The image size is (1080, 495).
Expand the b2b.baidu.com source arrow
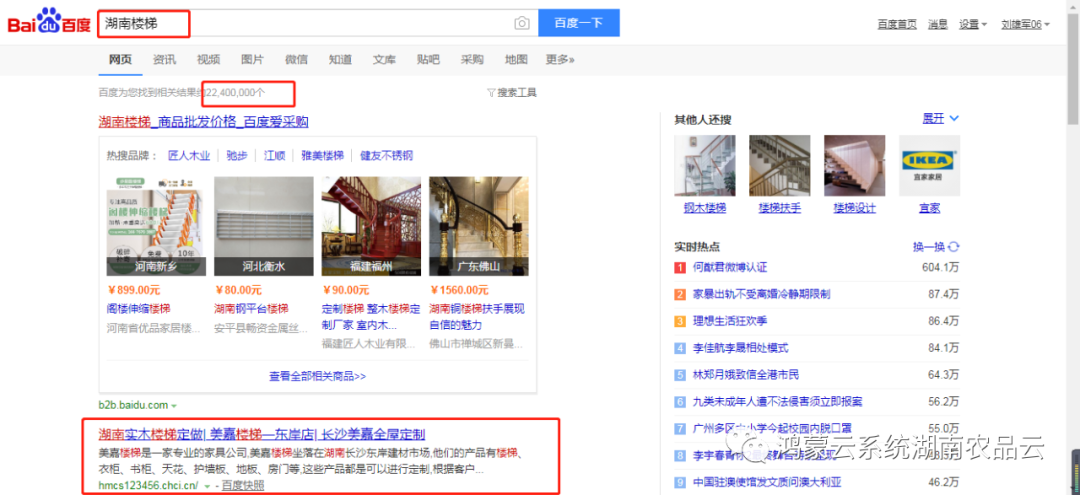pos(174,405)
